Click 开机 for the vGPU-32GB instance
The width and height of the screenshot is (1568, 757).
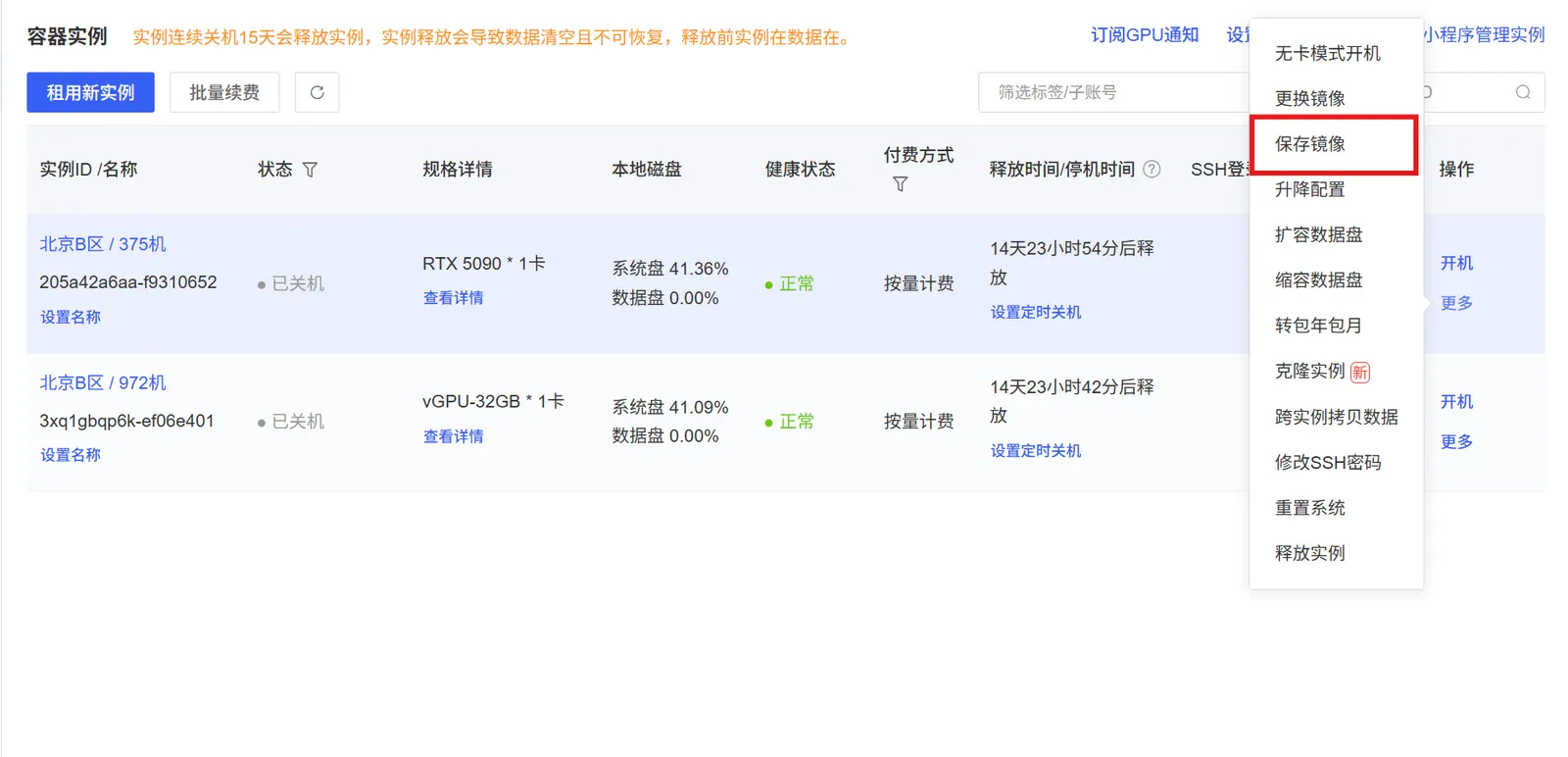(x=1455, y=401)
